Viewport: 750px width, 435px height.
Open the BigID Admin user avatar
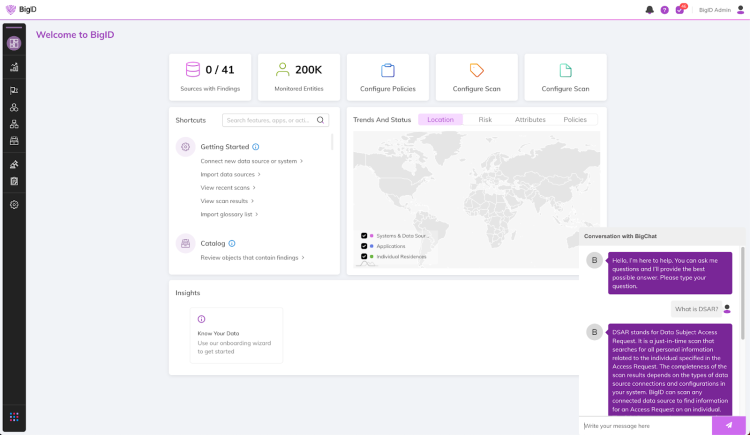click(740, 10)
